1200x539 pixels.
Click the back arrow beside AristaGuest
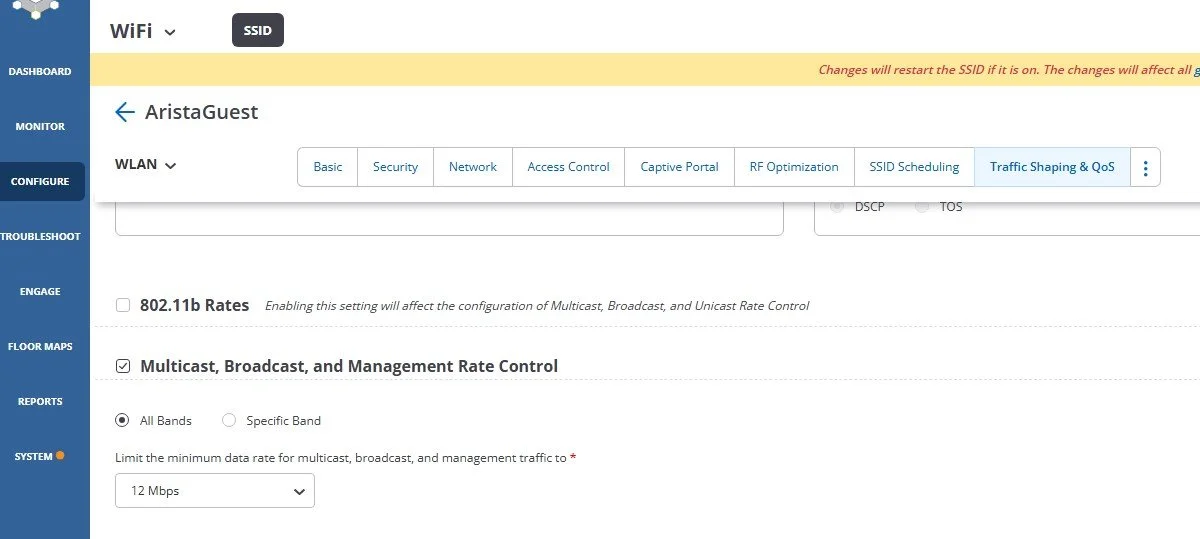coord(125,112)
